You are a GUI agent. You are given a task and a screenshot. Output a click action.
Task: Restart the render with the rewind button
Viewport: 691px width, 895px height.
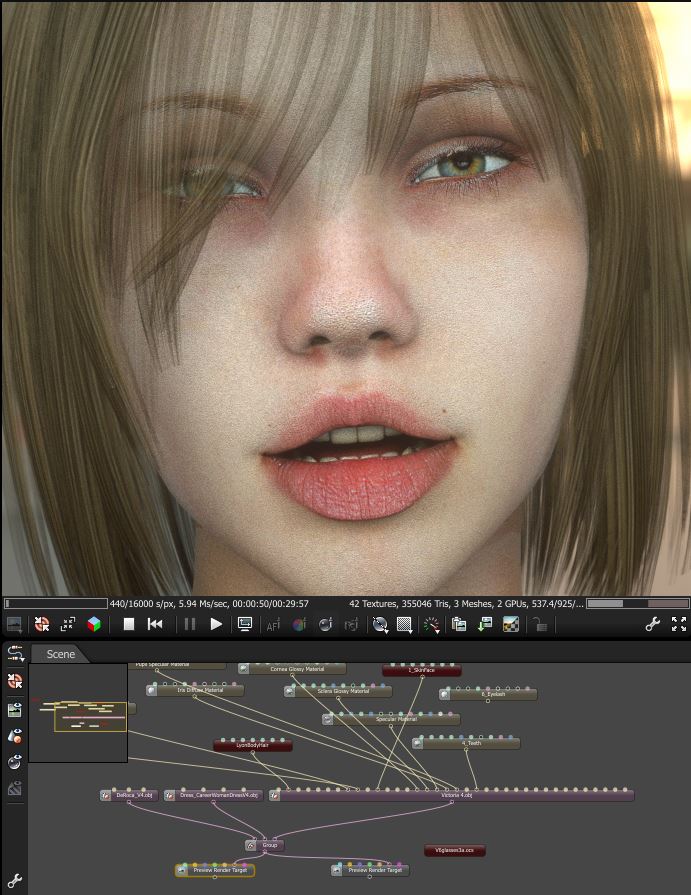tap(155, 624)
